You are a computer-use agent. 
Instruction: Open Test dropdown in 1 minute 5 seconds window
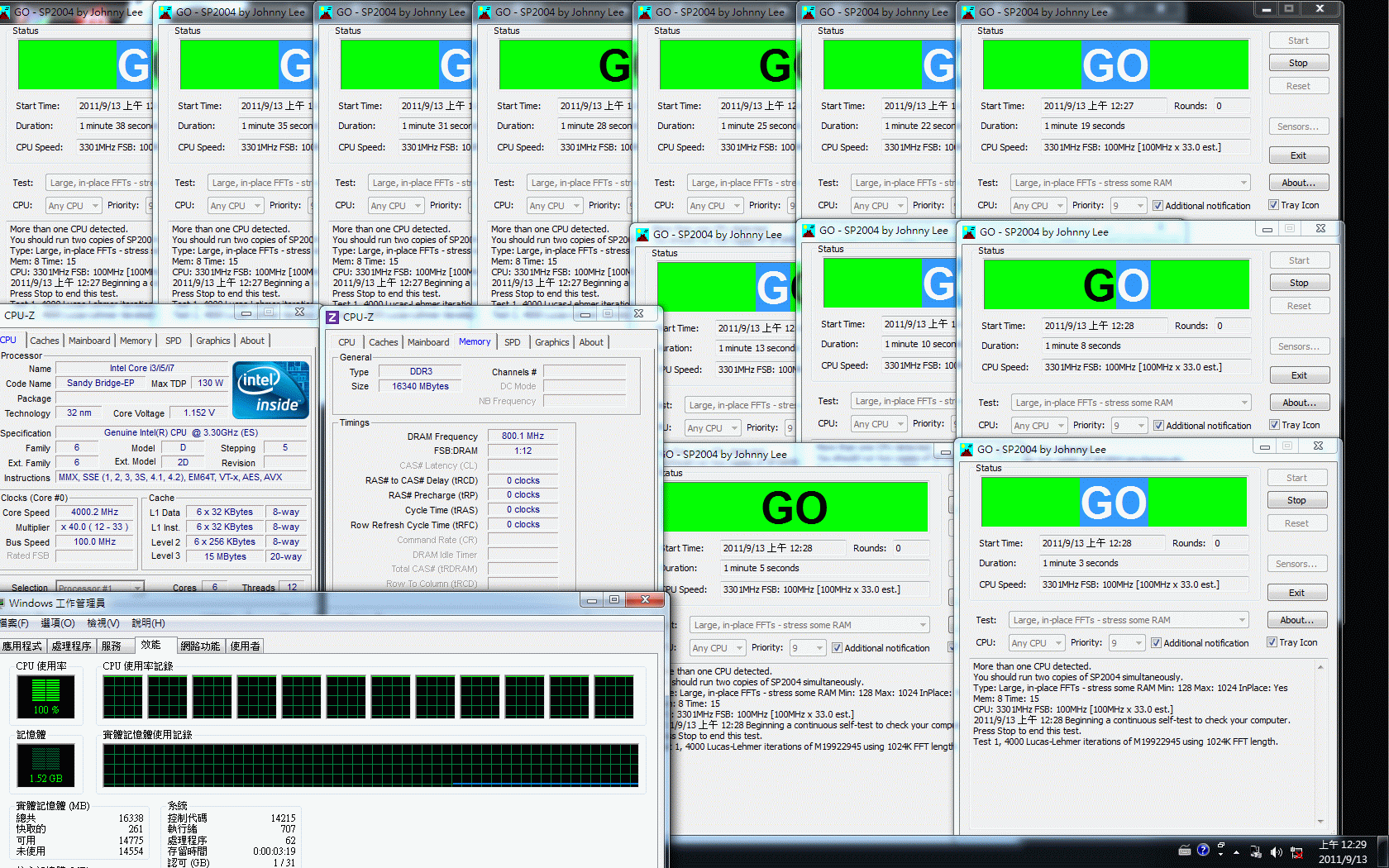pos(809,625)
